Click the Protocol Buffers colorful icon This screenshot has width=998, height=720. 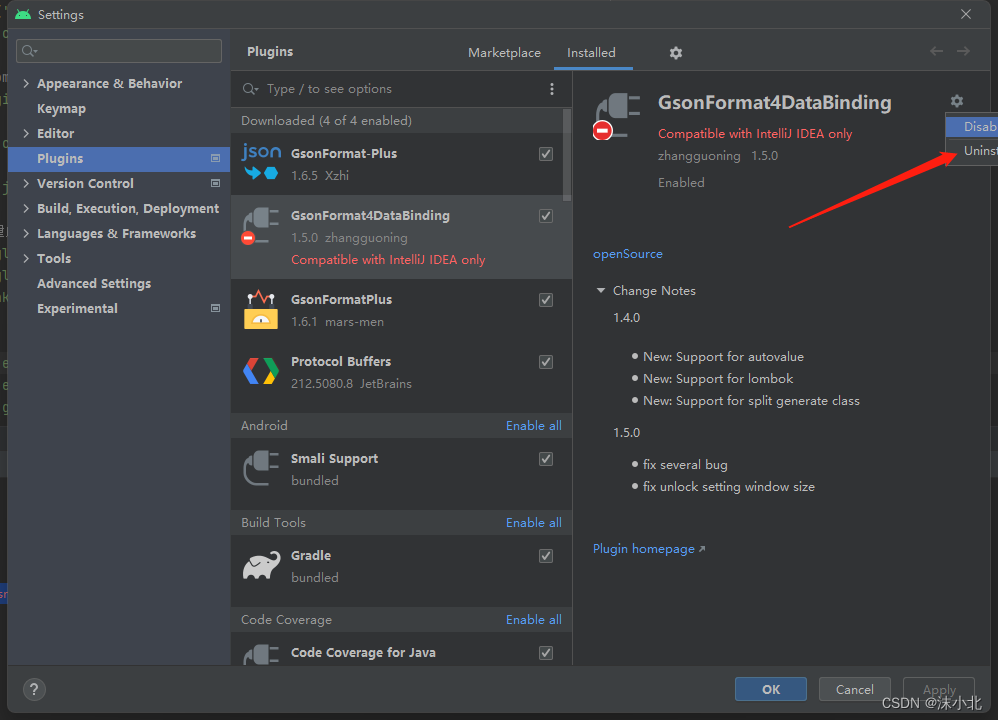(x=261, y=371)
